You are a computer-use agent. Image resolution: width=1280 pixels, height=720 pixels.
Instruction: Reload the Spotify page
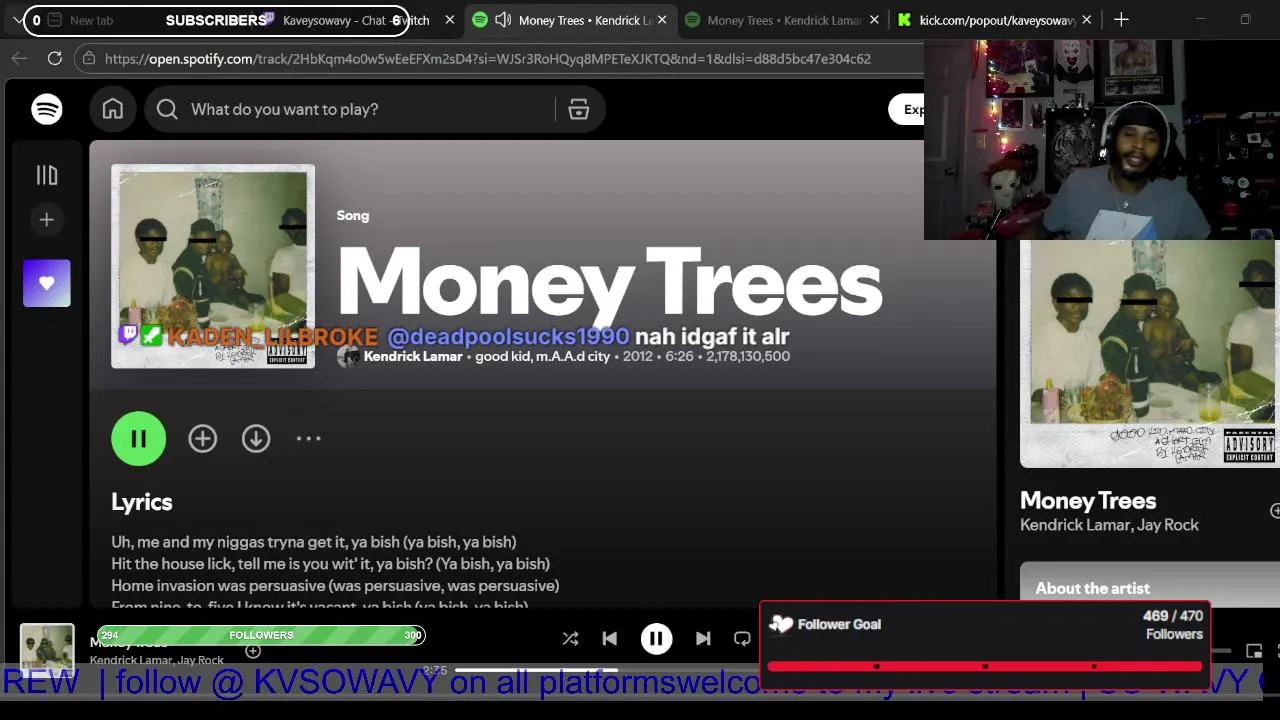[55, 59]
